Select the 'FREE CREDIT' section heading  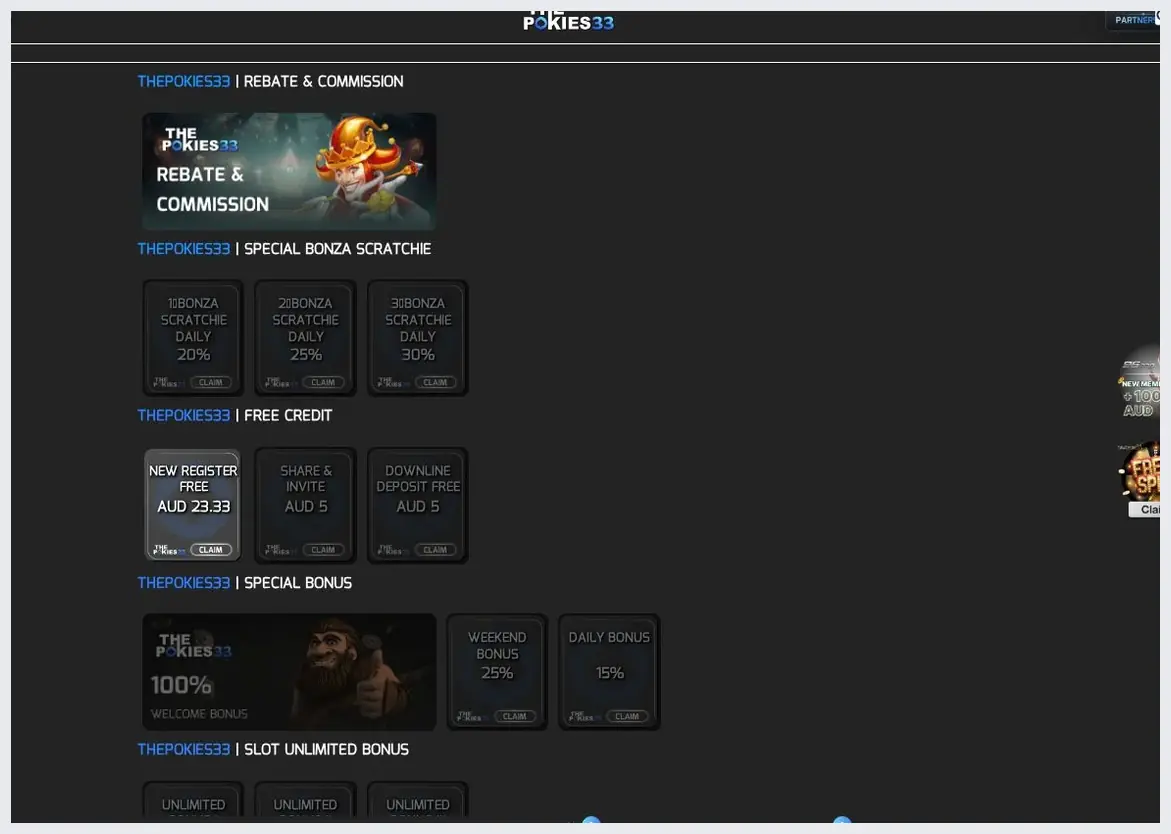click(x=288, y=415)
